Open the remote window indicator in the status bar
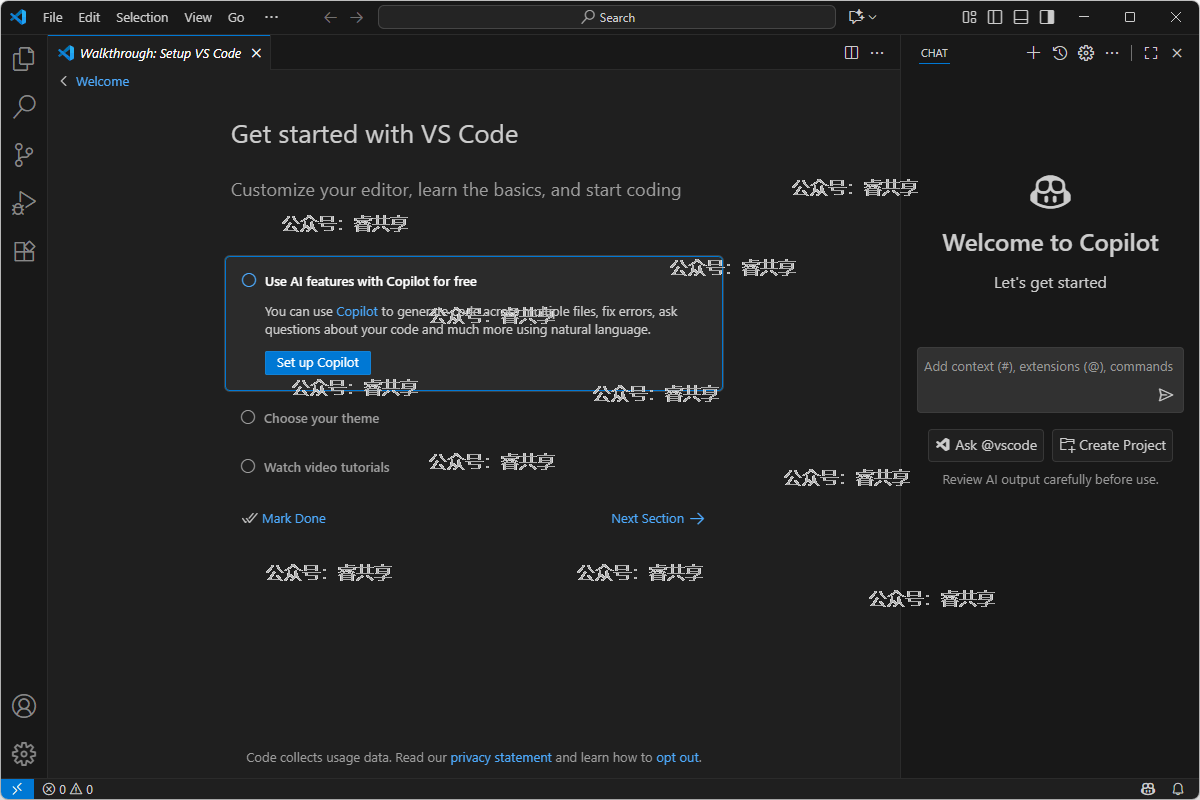Viewport: 1200px width, 800px height. tap(17, 789)
